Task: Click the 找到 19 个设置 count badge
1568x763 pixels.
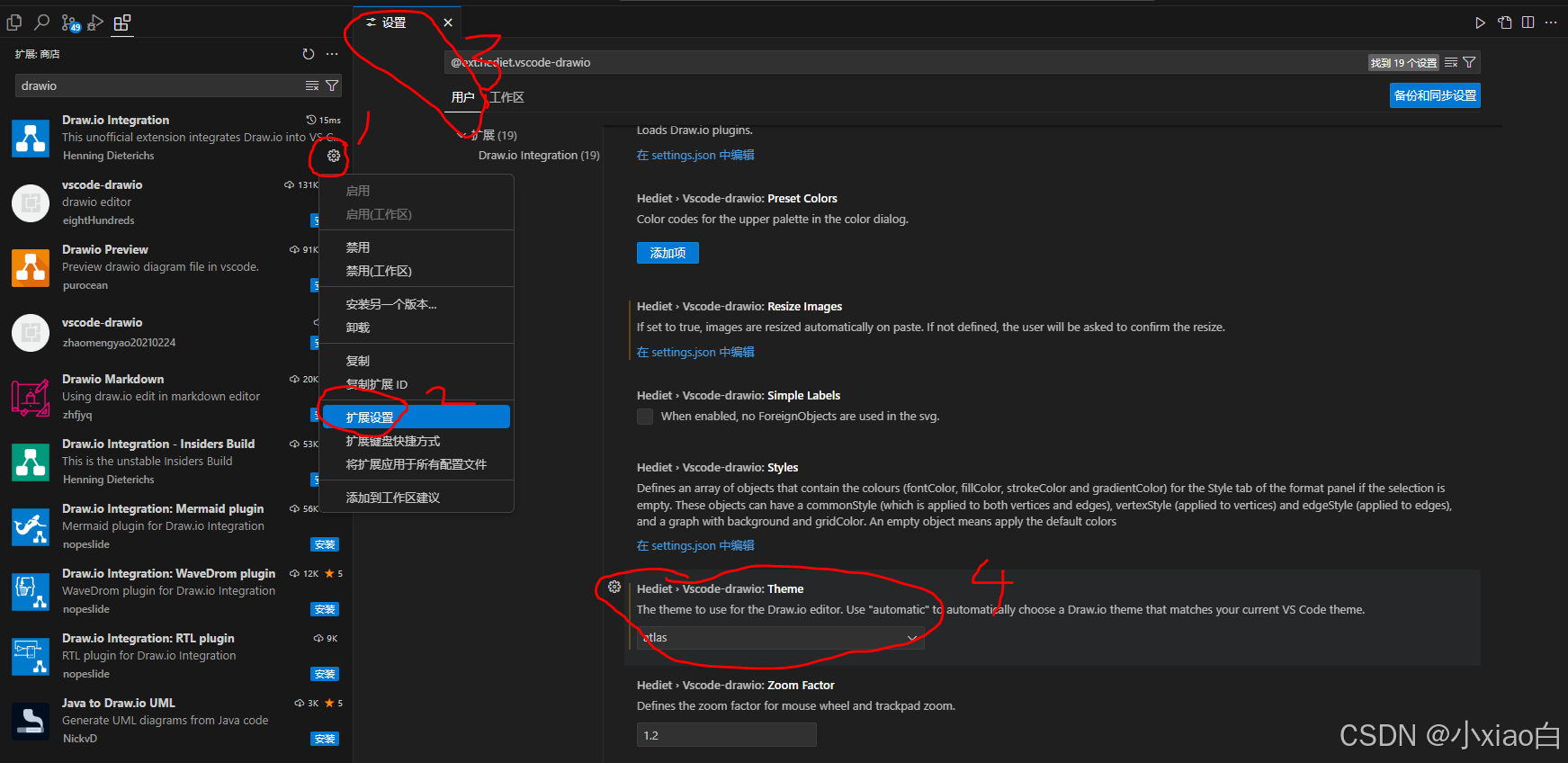Action: [x=1403, y=62]
